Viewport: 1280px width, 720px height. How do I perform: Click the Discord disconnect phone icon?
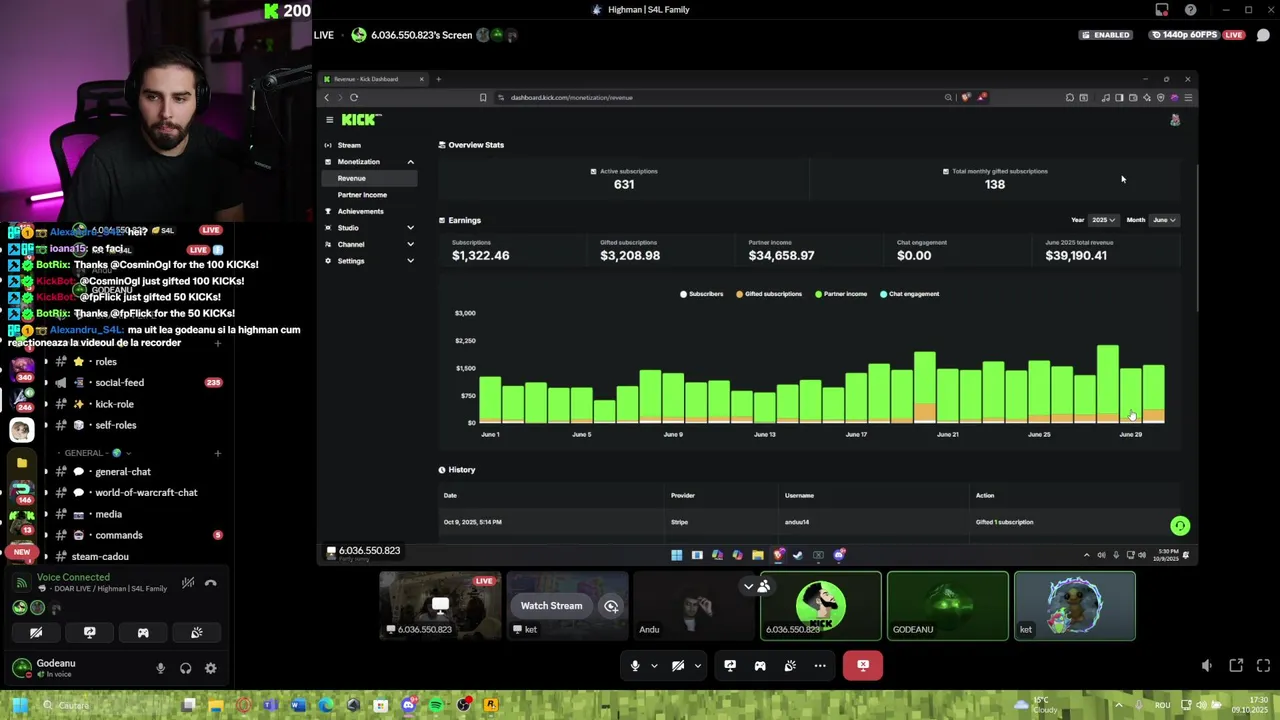(211, 583)
